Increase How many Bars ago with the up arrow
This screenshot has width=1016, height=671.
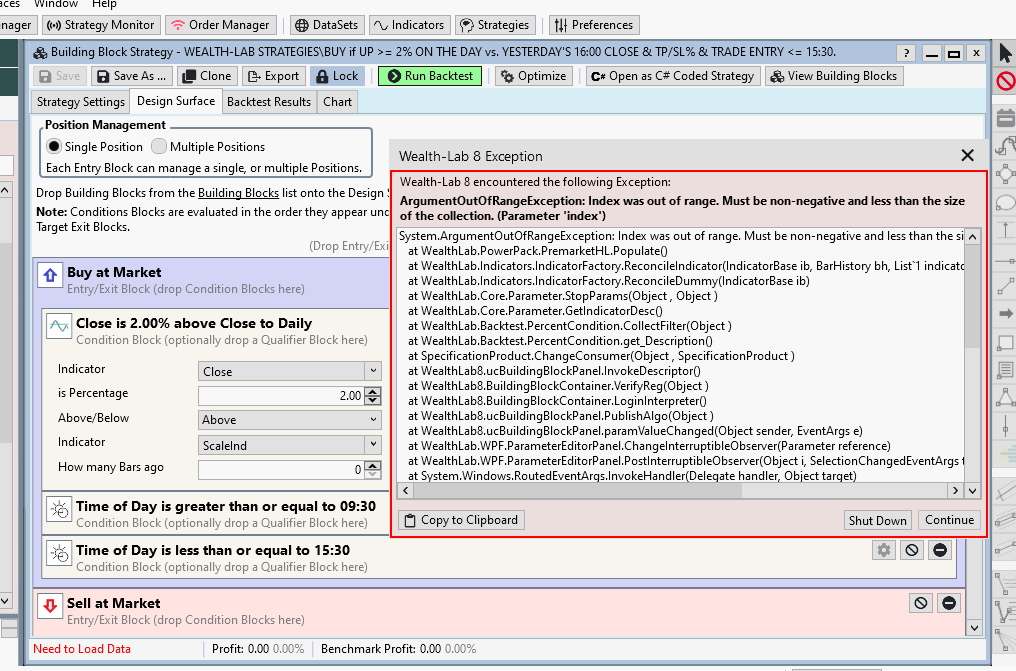tap(373, 465)
